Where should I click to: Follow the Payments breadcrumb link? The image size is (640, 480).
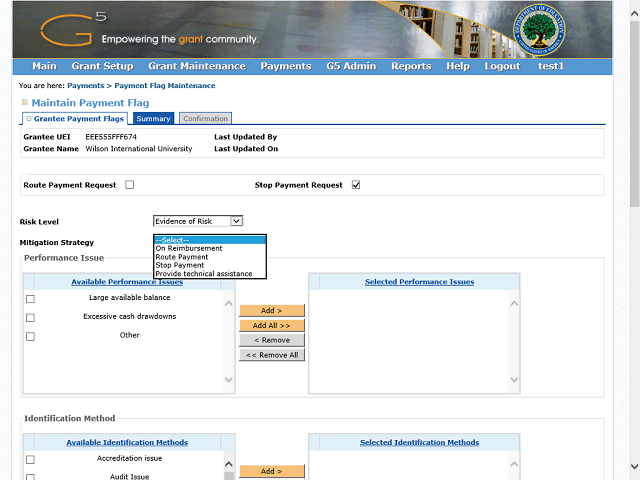pos(85,86)
